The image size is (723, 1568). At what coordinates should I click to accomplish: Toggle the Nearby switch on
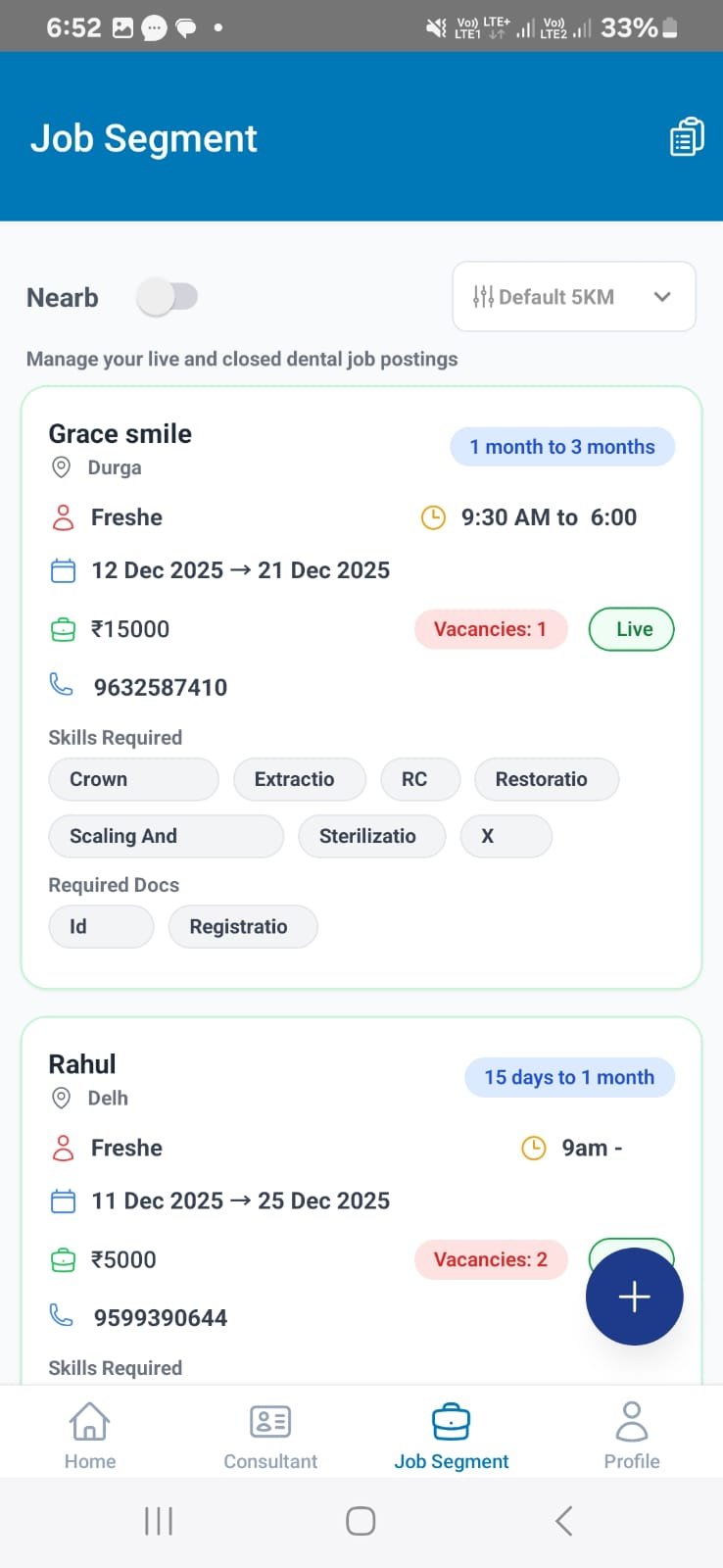[168, 297]
